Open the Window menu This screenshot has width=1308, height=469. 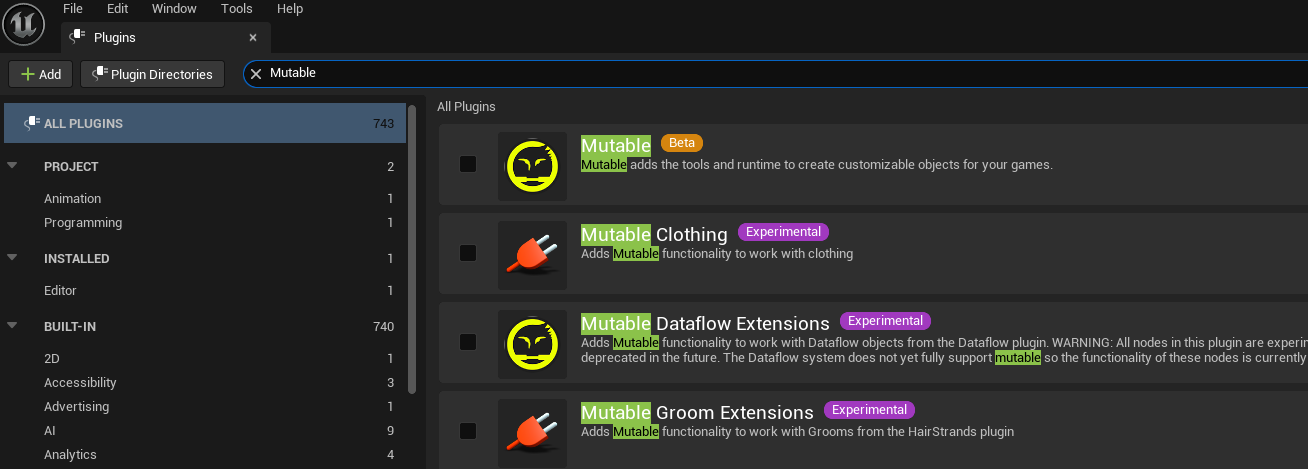pyautogui.click(x=174, y=9)
